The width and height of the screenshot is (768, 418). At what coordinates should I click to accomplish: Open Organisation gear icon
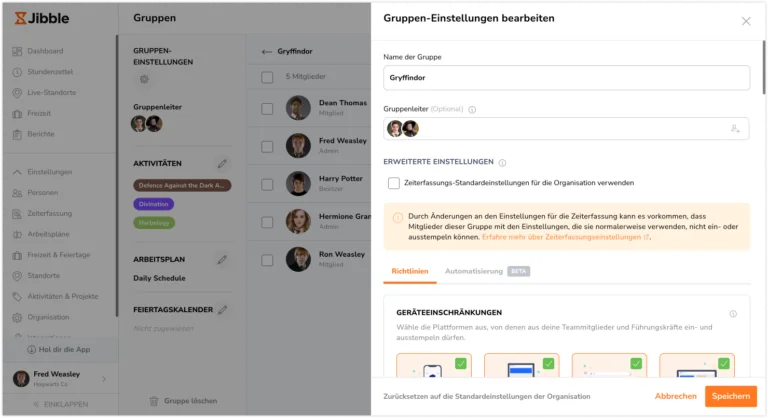pyautogui.click(x=17, y=318)
